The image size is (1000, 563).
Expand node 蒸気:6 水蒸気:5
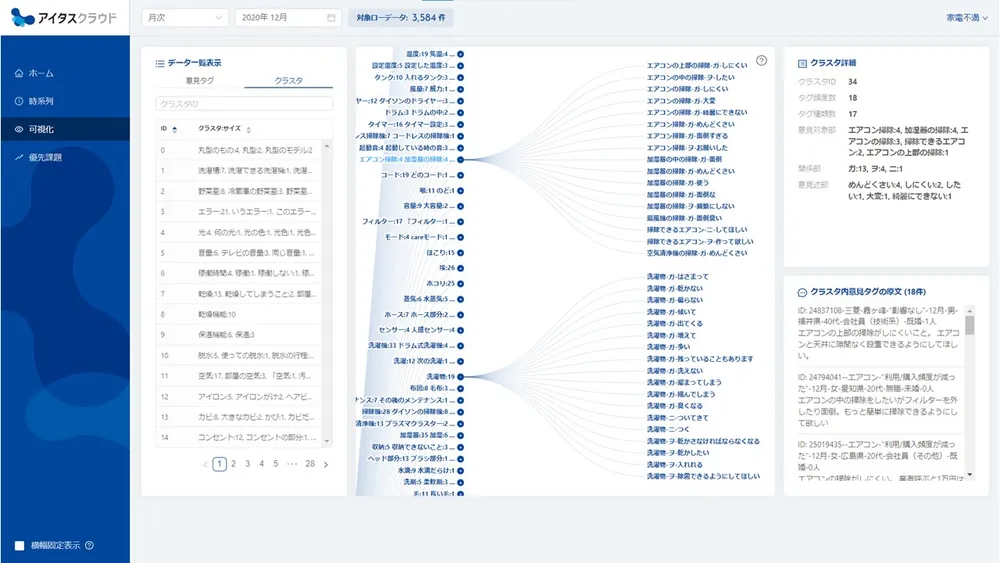pos(460,299)
